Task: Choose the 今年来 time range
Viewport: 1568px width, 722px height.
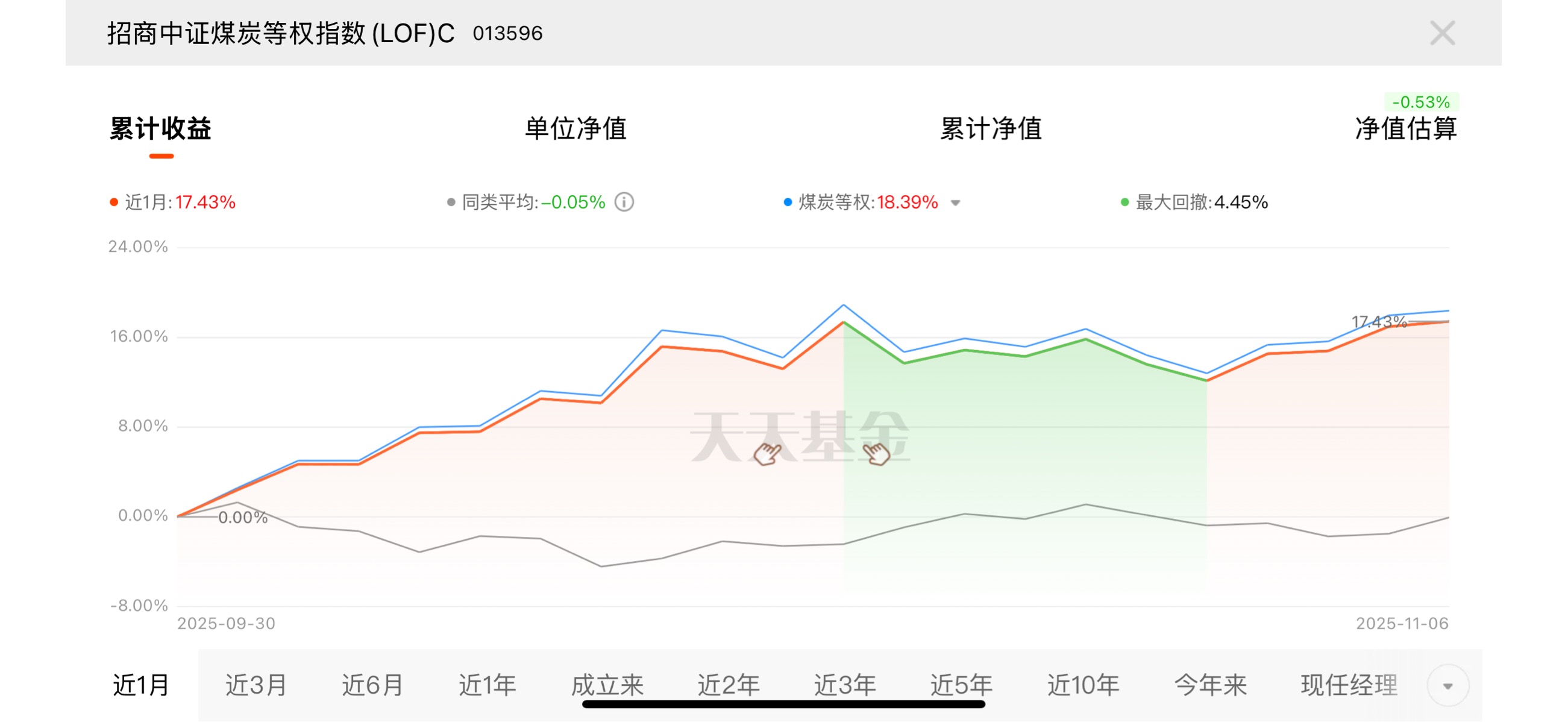Action: click(x=1210, y=685)
